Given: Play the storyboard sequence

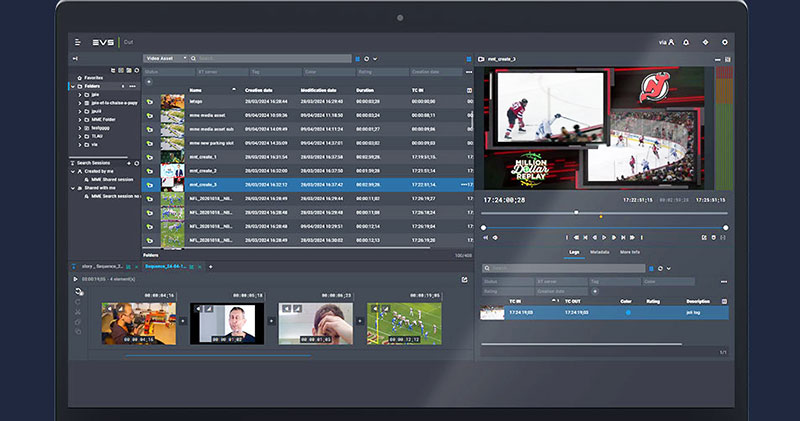Looking at the screenshot, I should (76, 279).
